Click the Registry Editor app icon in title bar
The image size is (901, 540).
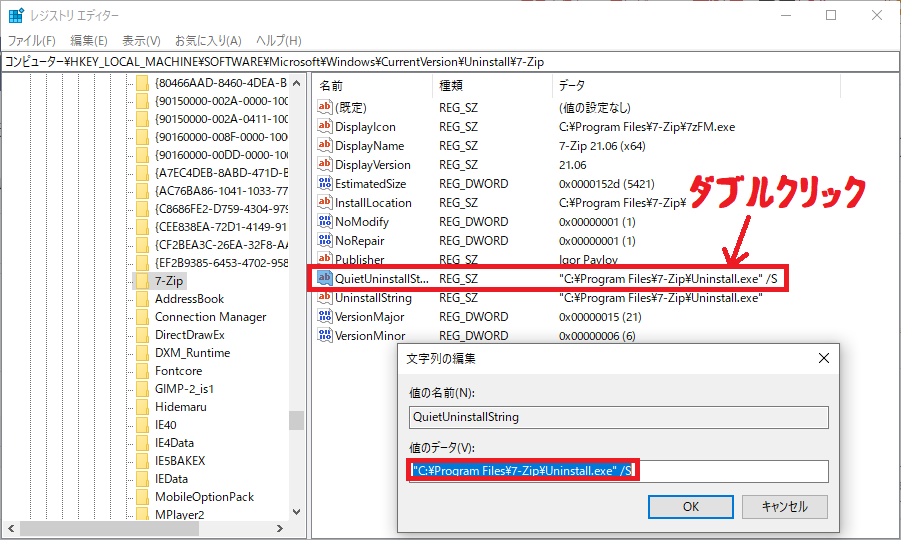click(16, 16)
